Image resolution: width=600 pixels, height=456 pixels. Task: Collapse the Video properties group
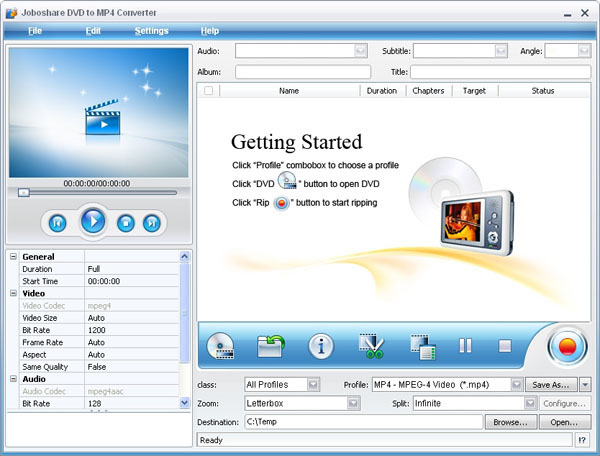click(x=13, y=293)
